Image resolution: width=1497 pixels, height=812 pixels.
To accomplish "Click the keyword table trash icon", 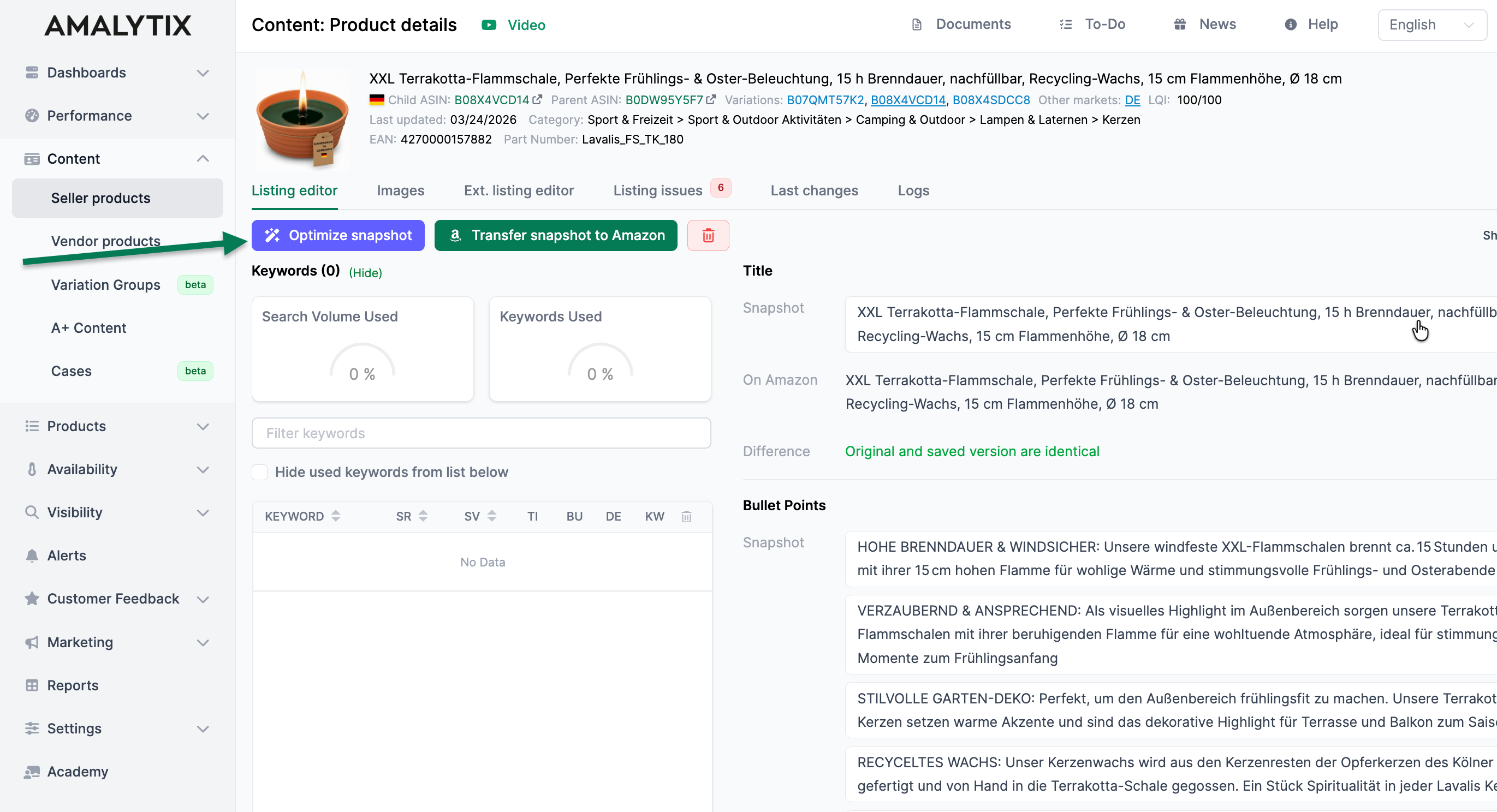I will coord(686,516).
